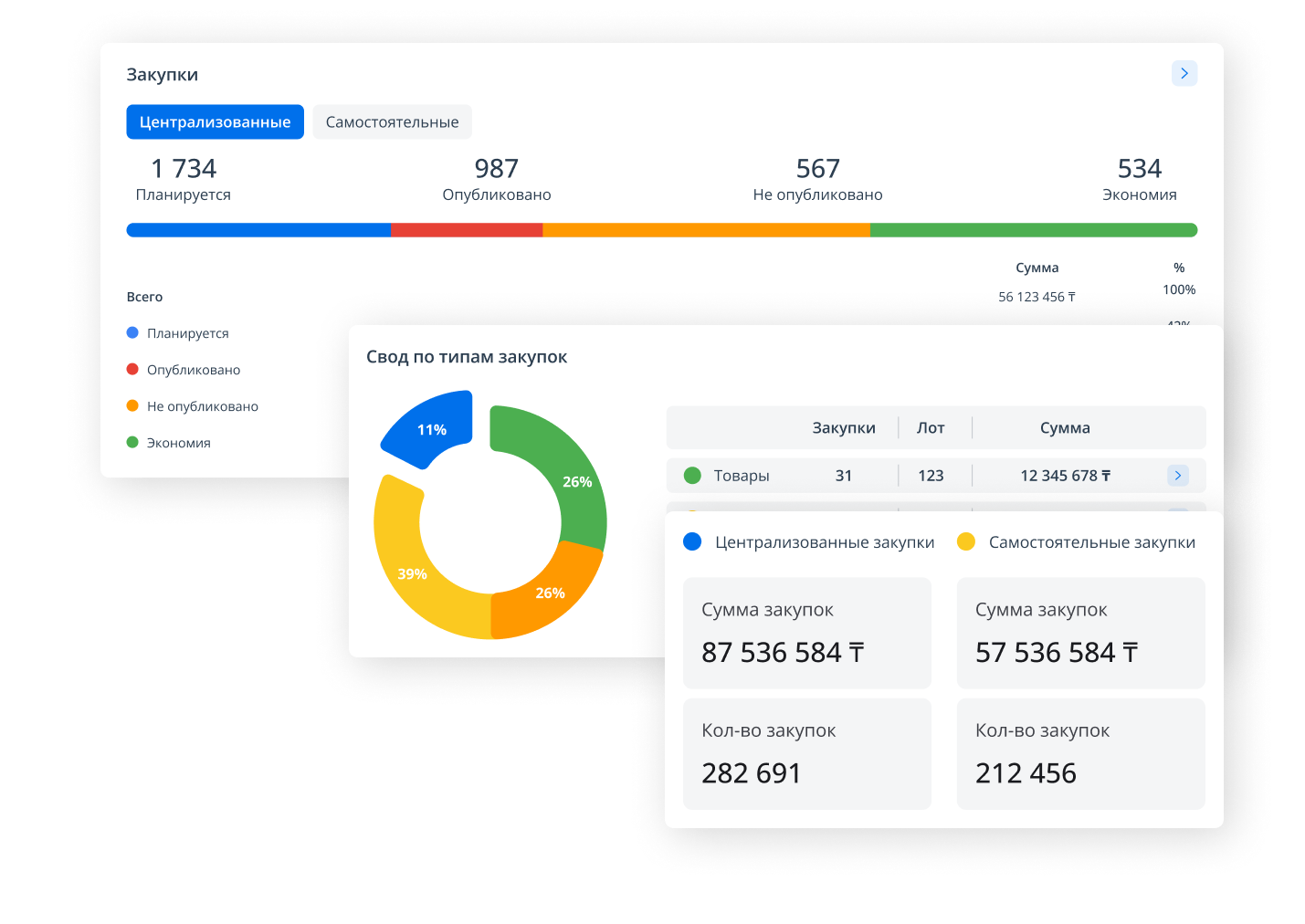Select yellow 39% donut chart segment

tap(411, 573)
